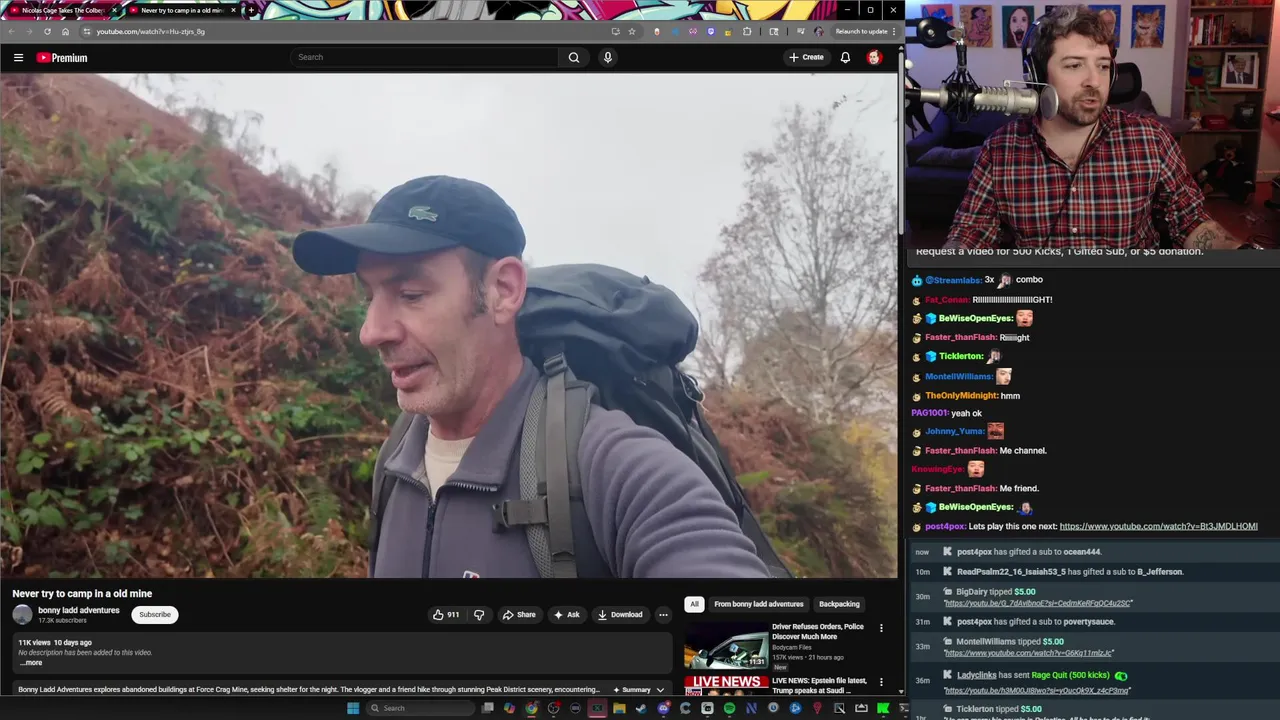
Task: Open bonny ladd adventures channel avatar
Action: (x=22, y=615)
